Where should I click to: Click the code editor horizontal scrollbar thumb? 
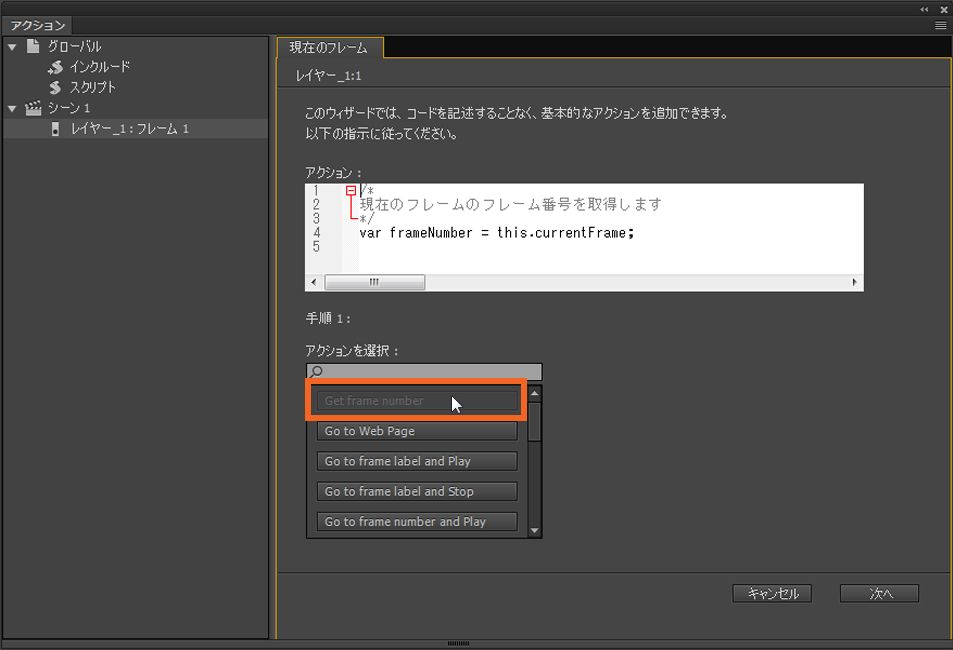[x=374, y=282]
